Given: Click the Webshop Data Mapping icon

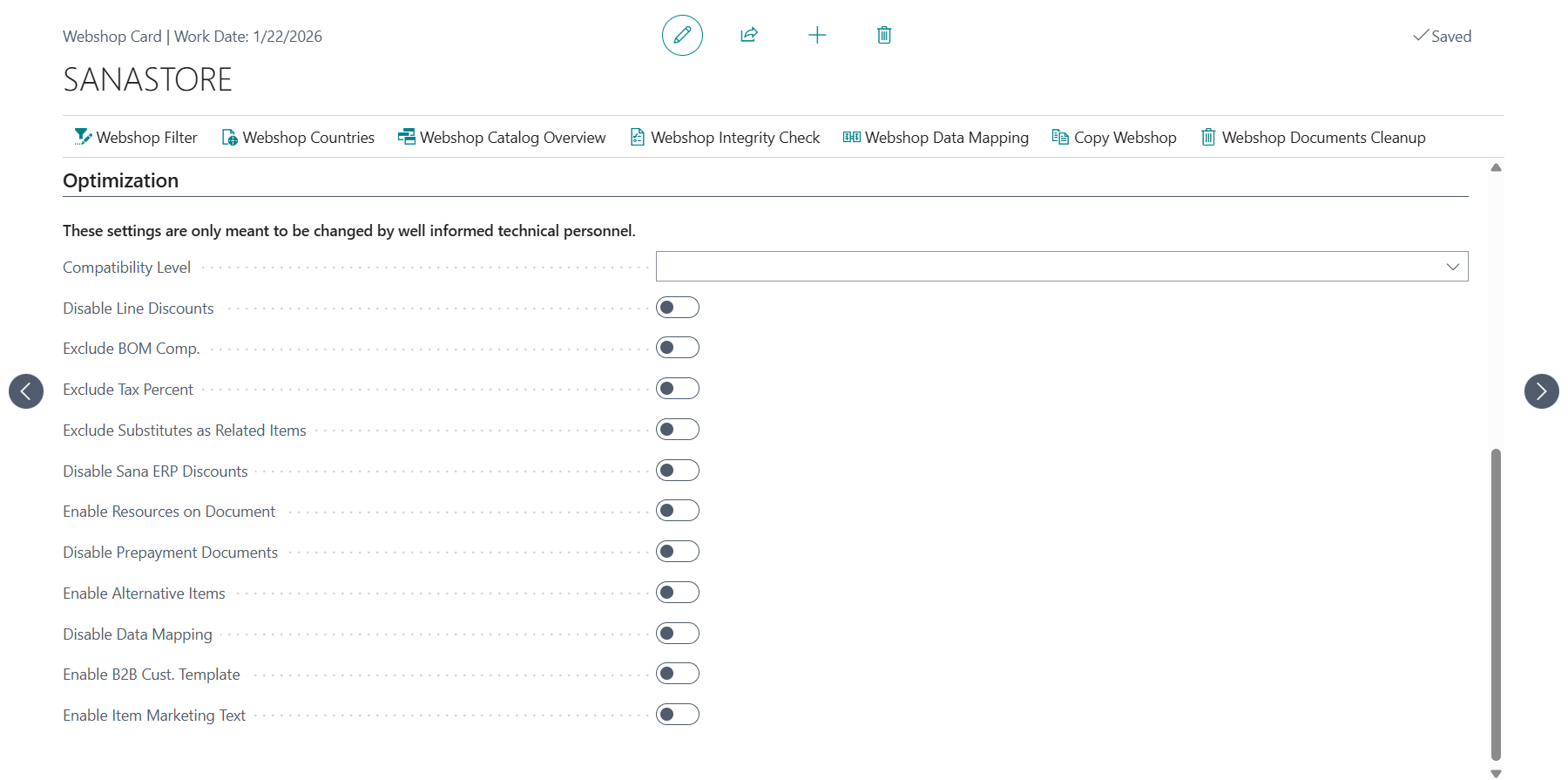Looking at the screenshot, I should (852, 137).
